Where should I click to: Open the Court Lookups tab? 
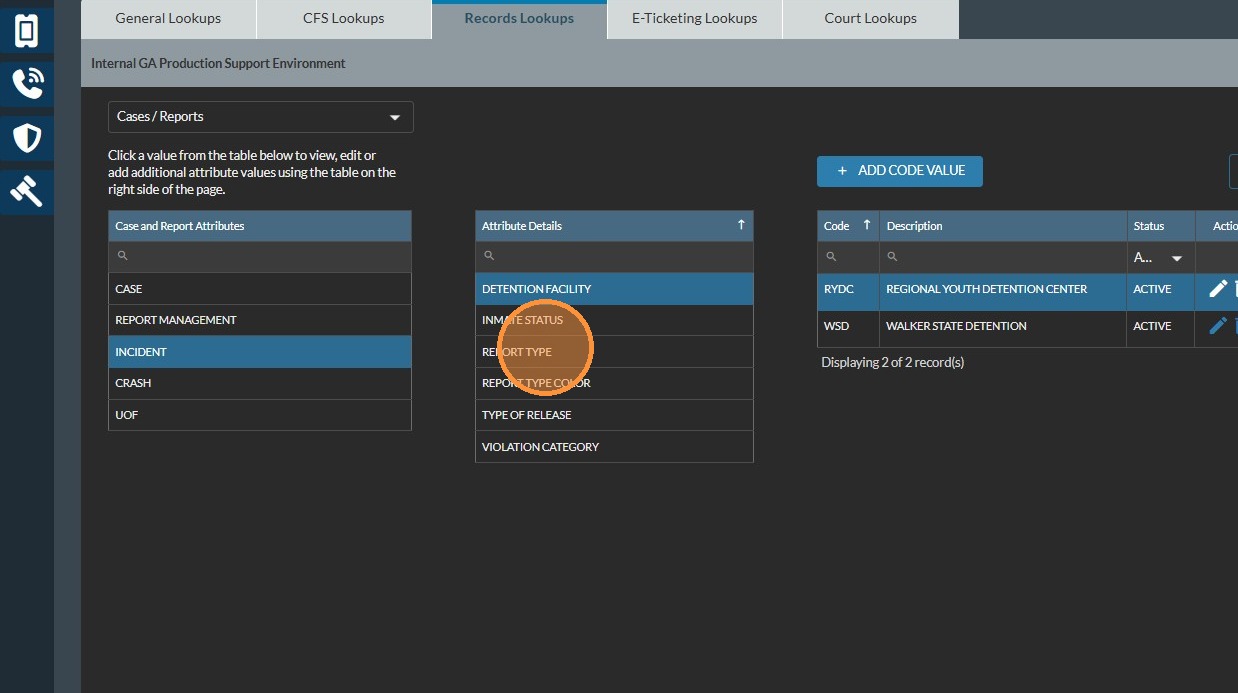click(870, 19)
